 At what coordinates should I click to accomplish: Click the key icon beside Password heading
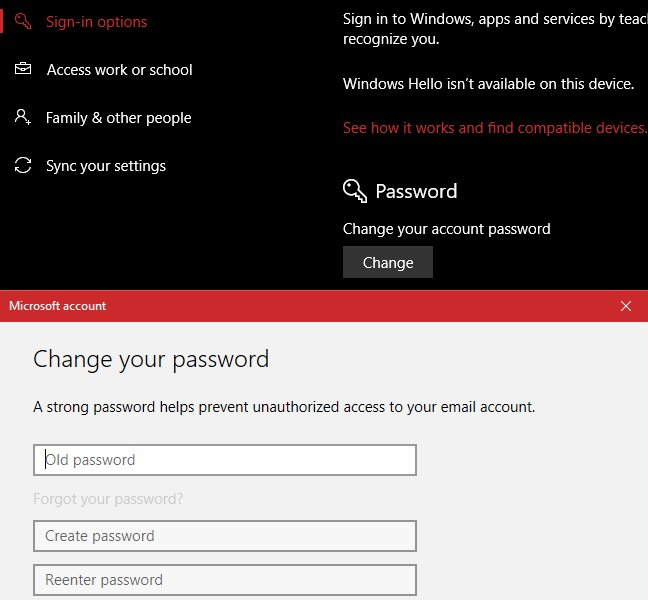coord(355,191)
